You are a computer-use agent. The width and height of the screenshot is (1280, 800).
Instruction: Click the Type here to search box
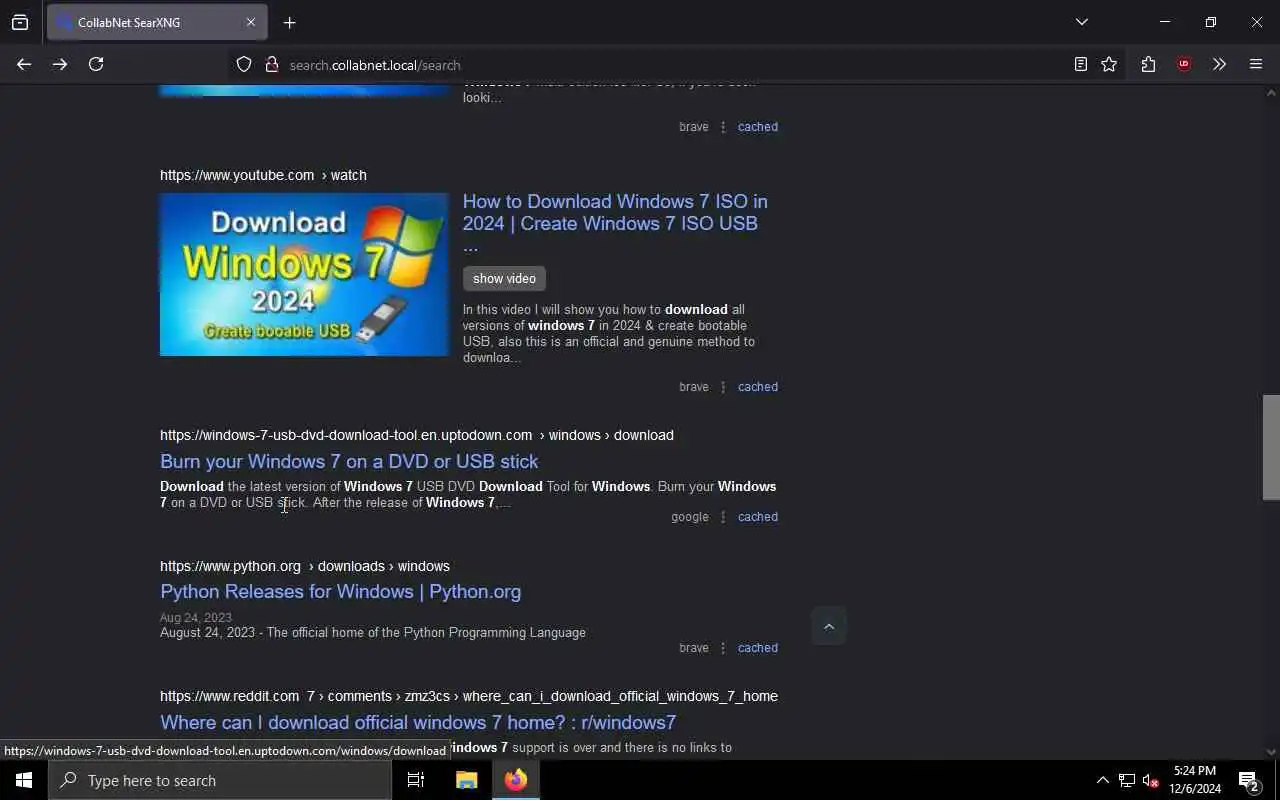pos(220,780)
